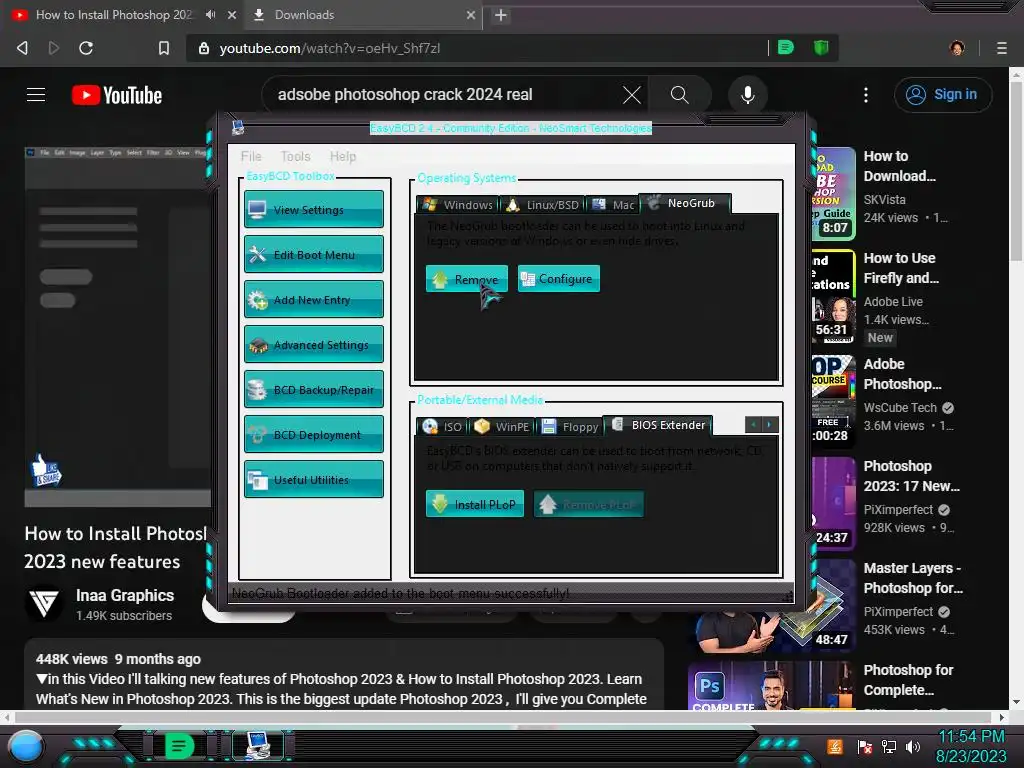Switch to the Linux/BSD tab
The width and height of the screenshot is (1024, 768).
(x=542, y=204)
